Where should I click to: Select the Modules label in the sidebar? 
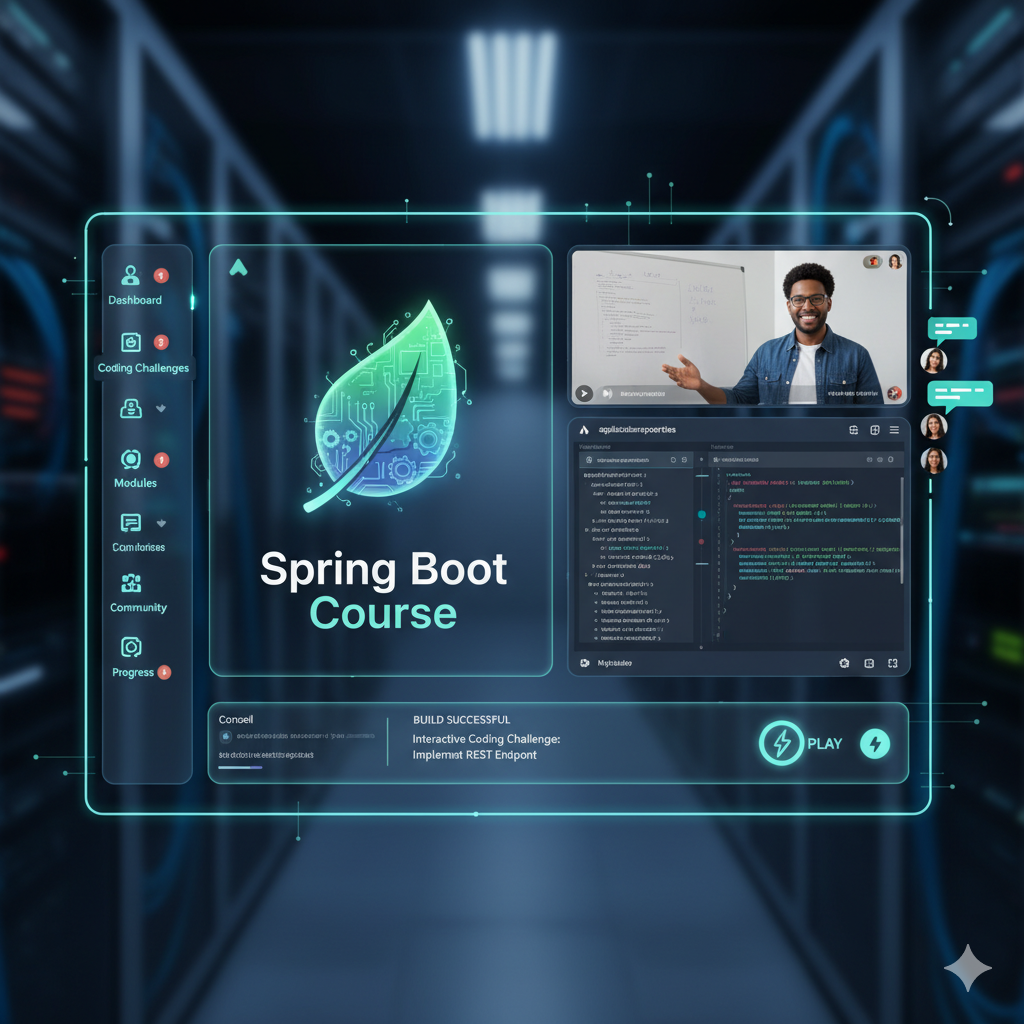135,483
